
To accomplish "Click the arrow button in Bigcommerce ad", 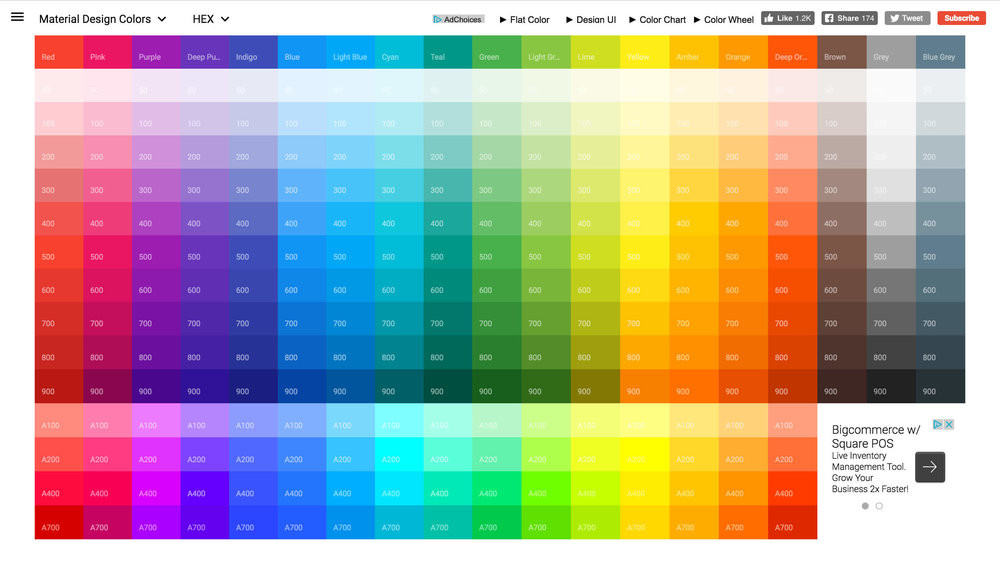I will [x=930, y=467].
